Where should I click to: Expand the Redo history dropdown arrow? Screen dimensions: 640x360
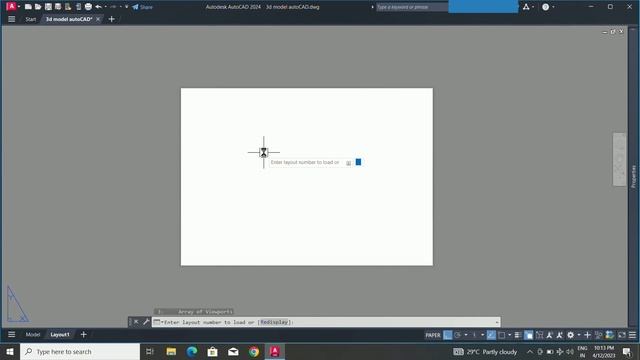(121, 7)
